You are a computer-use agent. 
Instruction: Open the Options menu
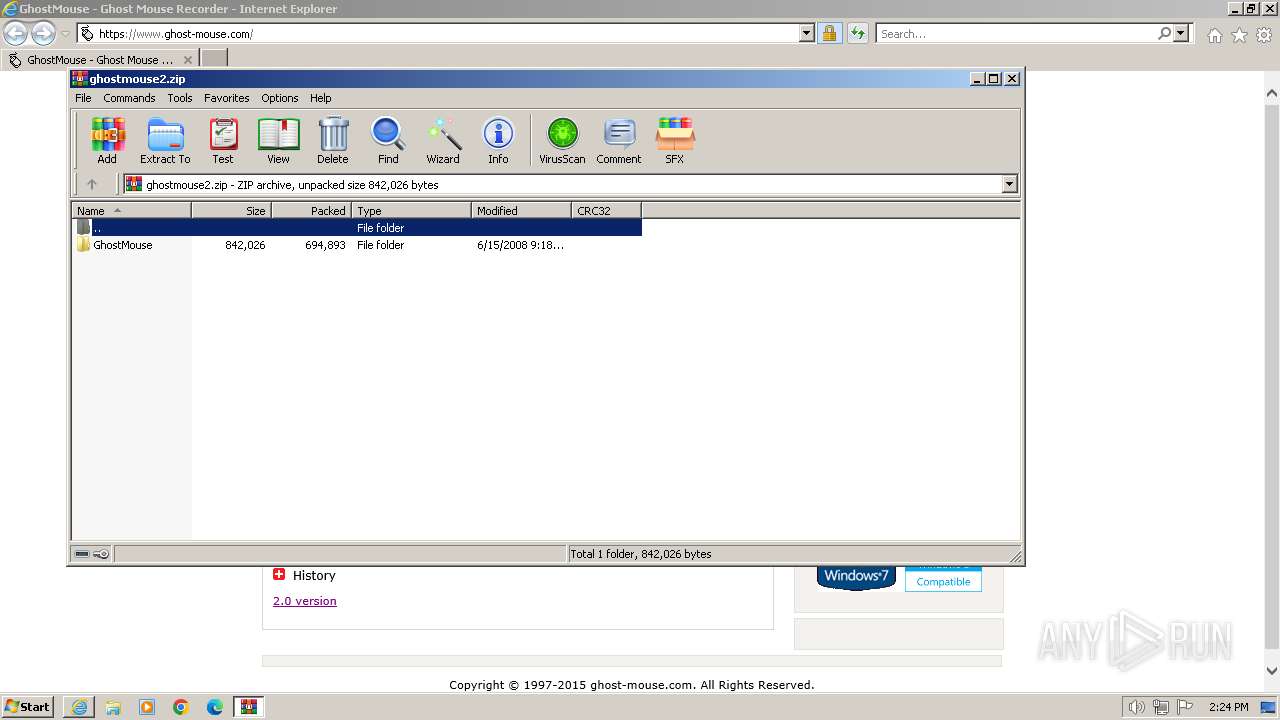pos(280,98)
